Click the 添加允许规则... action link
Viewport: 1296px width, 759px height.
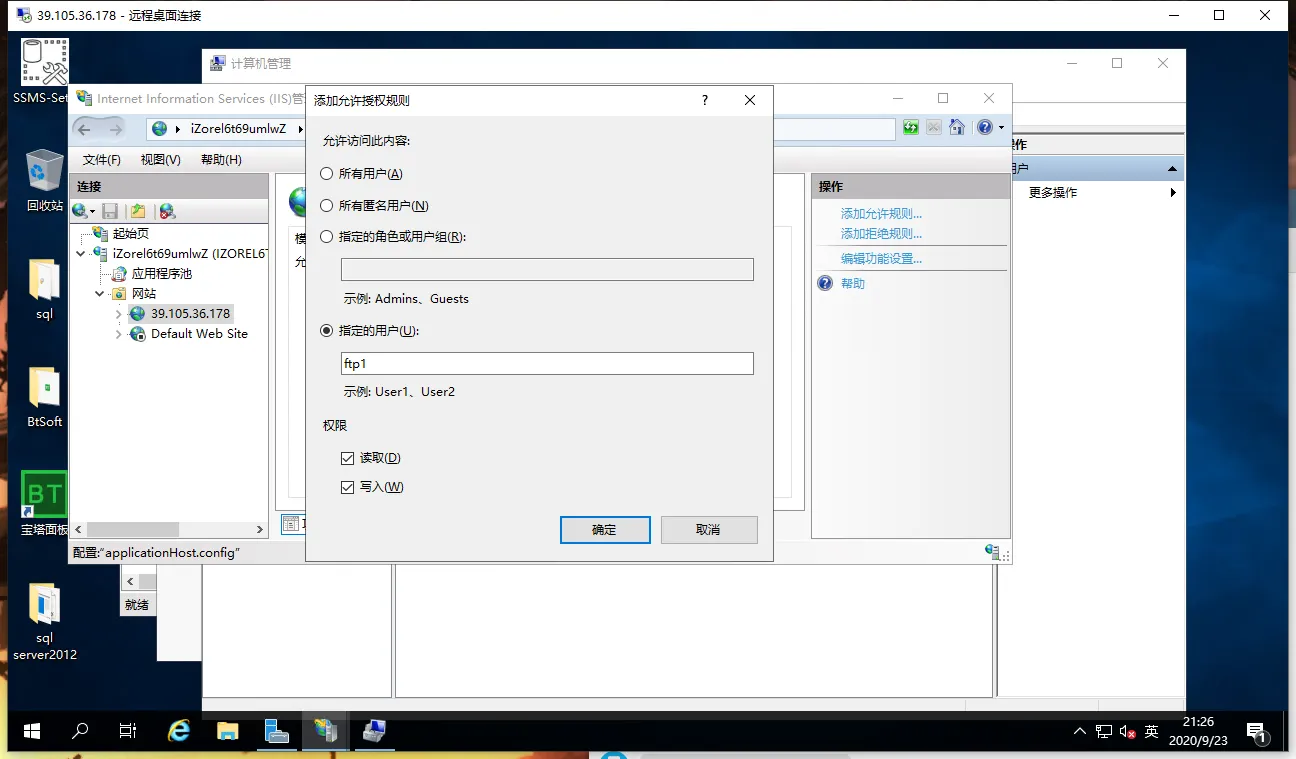(x=881, y=214)
